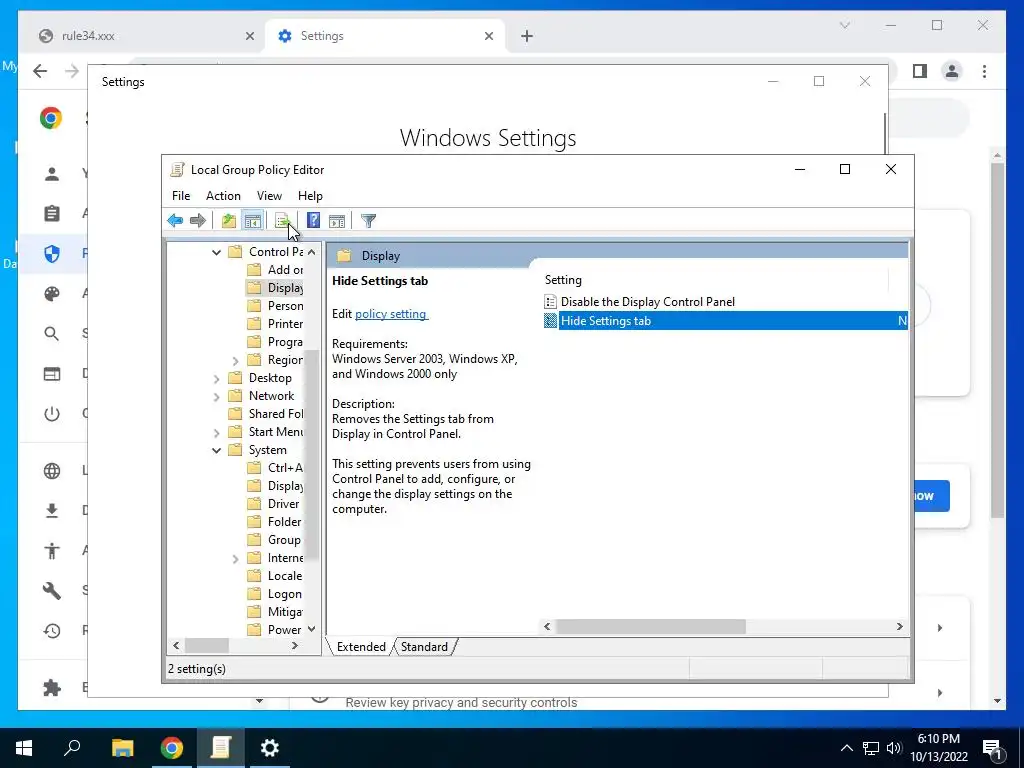
Task: Click Chrome's side panel icon
Action: (920, 71)
